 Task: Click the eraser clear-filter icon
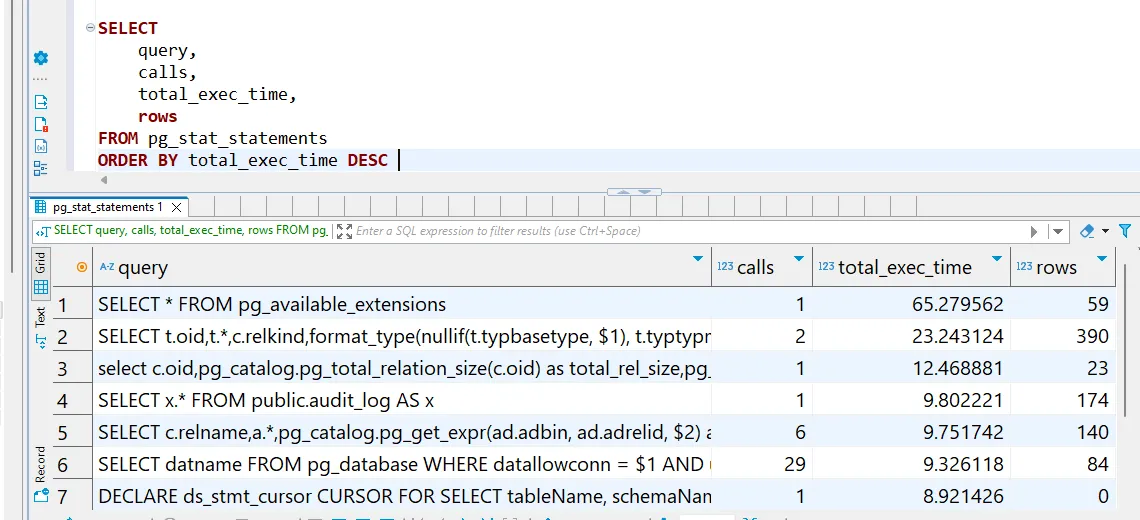pyautogui.click(x=1088, y=231)
